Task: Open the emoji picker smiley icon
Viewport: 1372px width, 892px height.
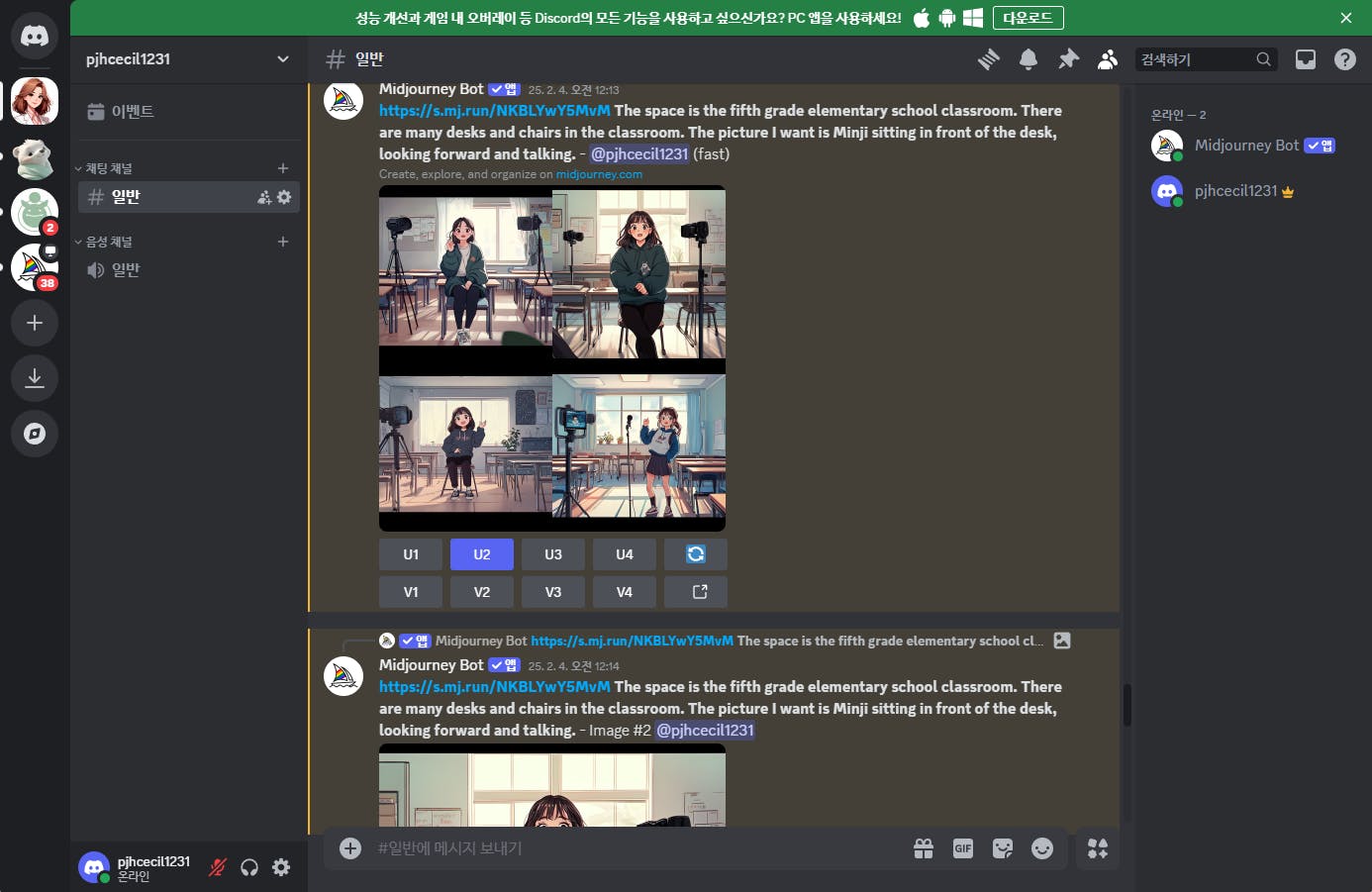Action: pyautogui.click(x=1042, y=848)
